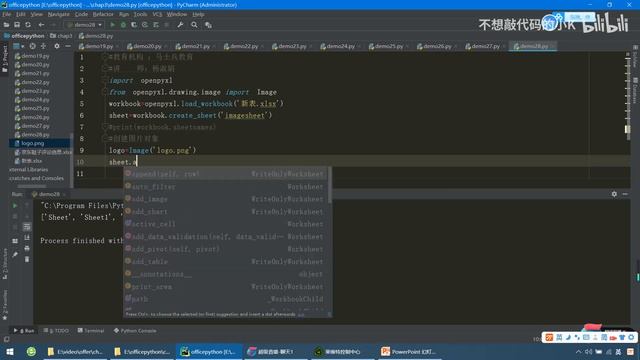Viewport: 640px width, 360px height.
Task: Switch to demo19.py editor tab
Action: [x=99, y=47]
